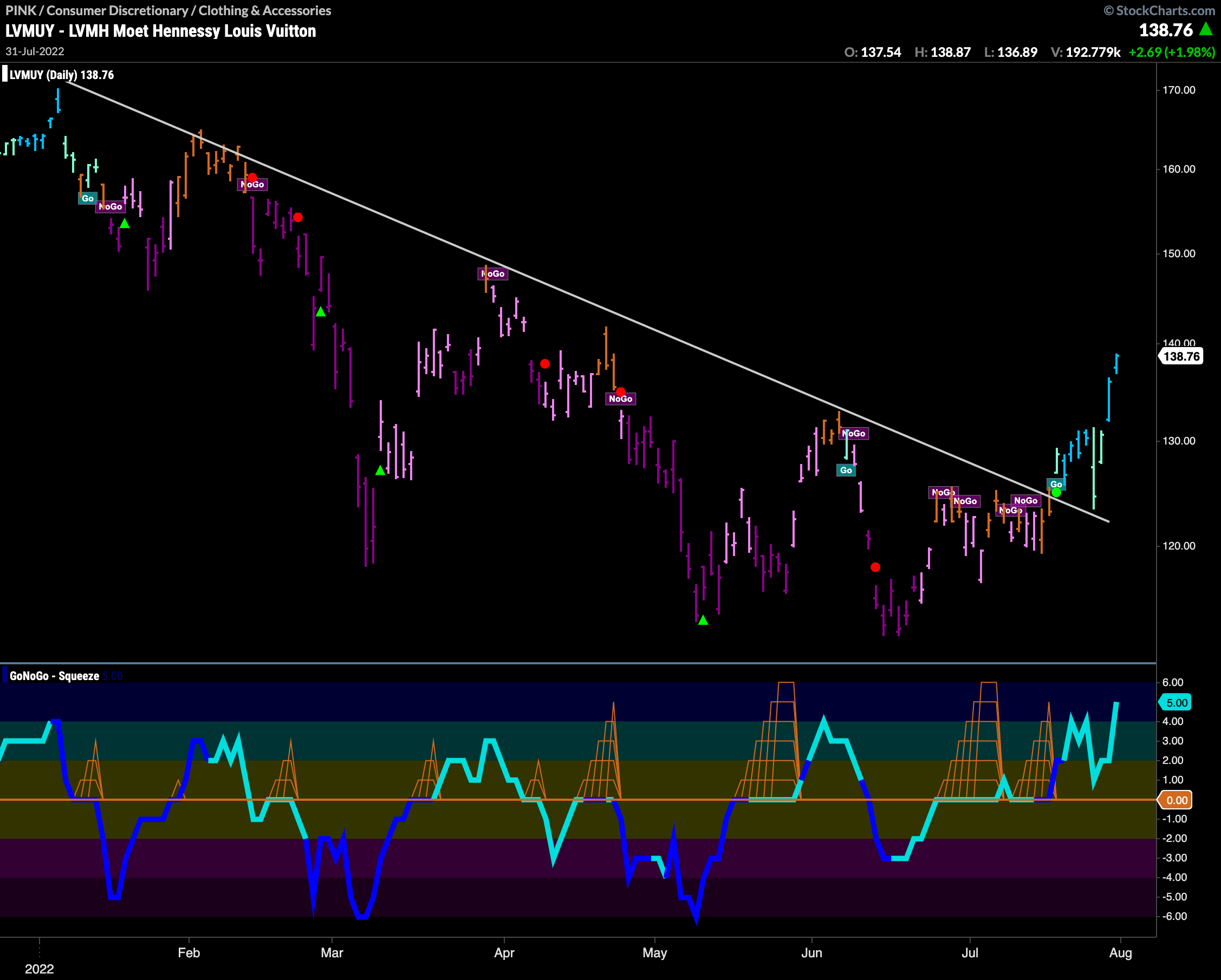The height and width of the screenshot is (980, 1221).
Task: Click the Jul label on the time axis
Action: click(970, 953)
